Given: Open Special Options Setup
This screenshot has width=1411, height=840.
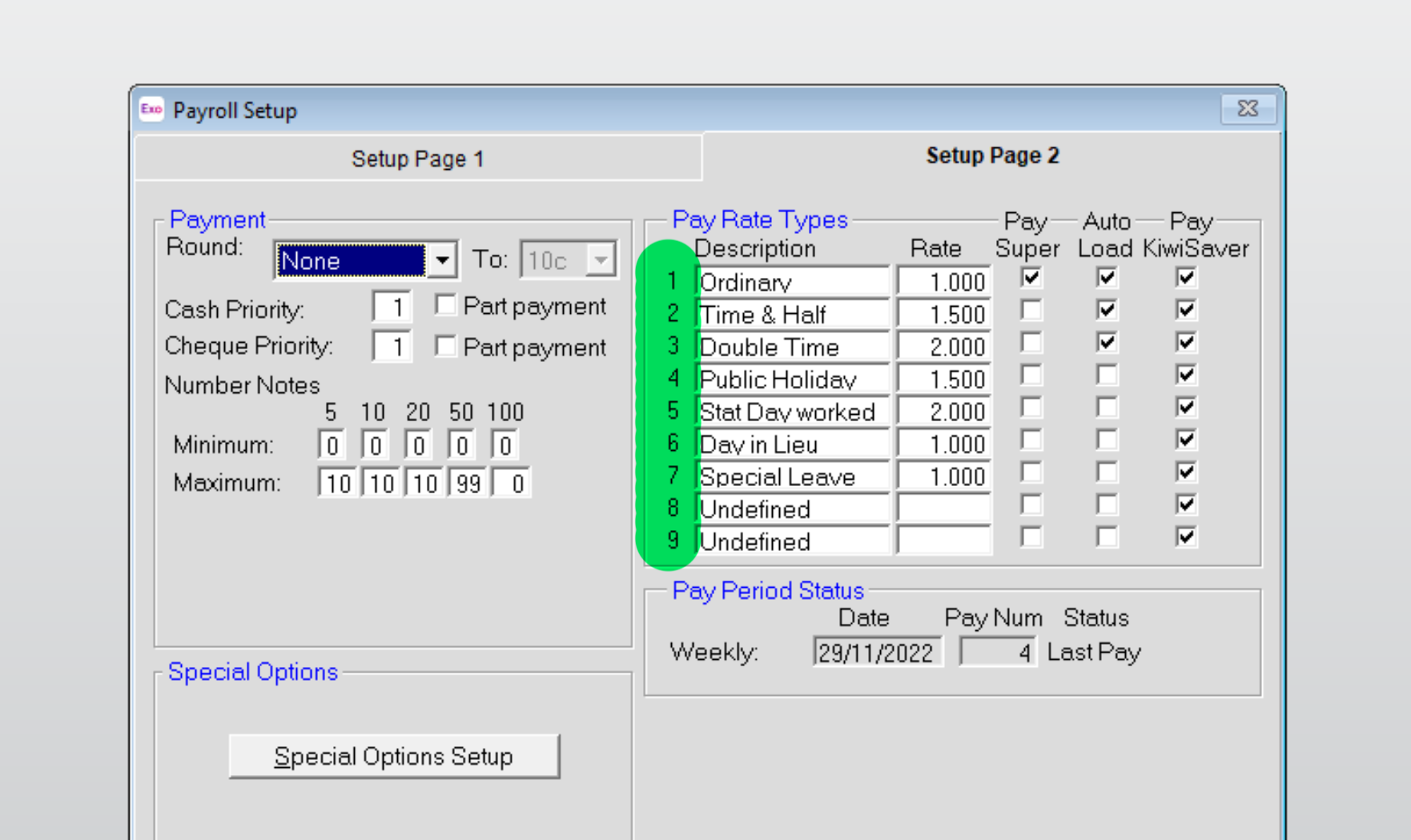Looking at the screenshot, I should click(394, 756).
